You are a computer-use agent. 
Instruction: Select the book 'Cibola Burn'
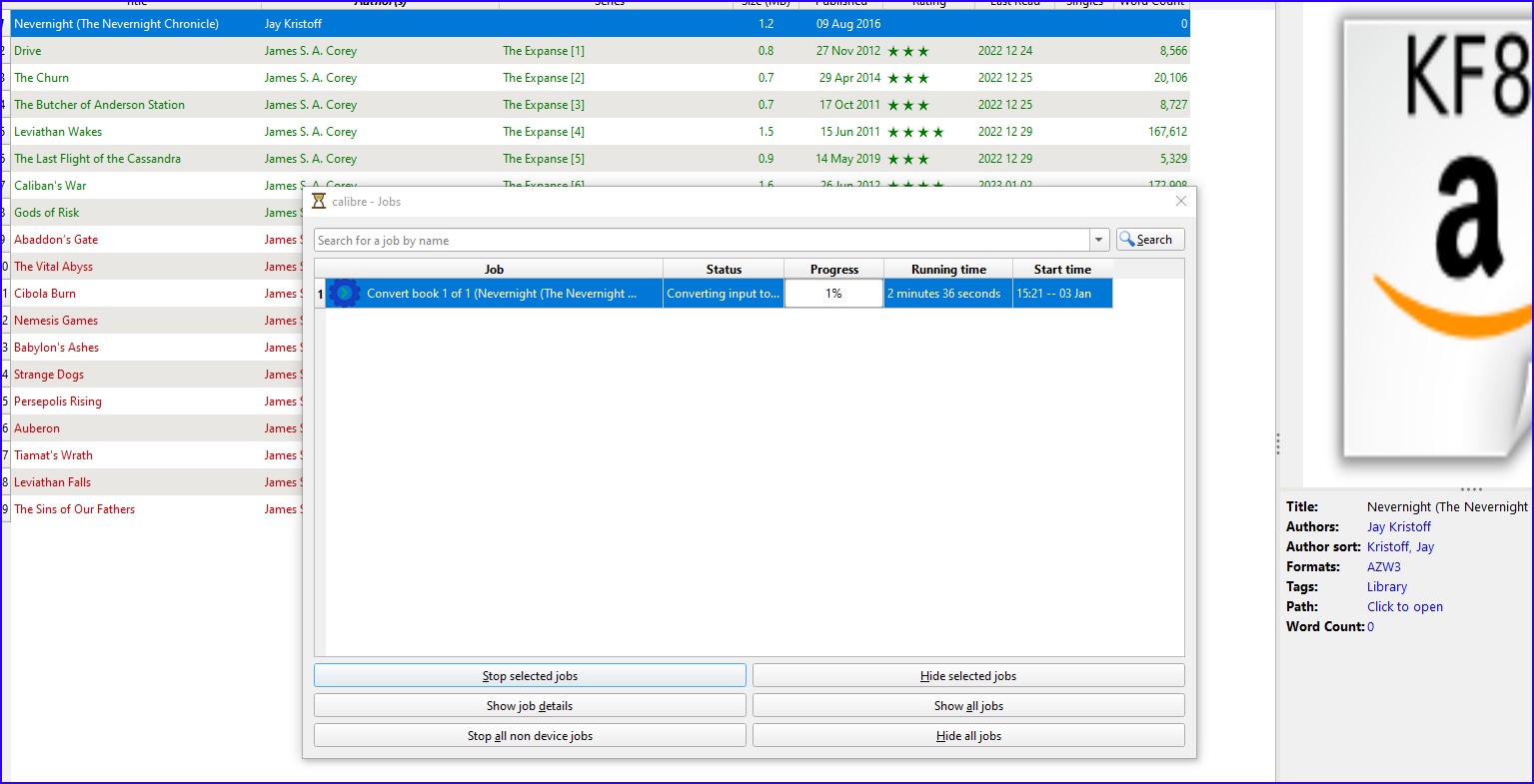coord(45,294)
